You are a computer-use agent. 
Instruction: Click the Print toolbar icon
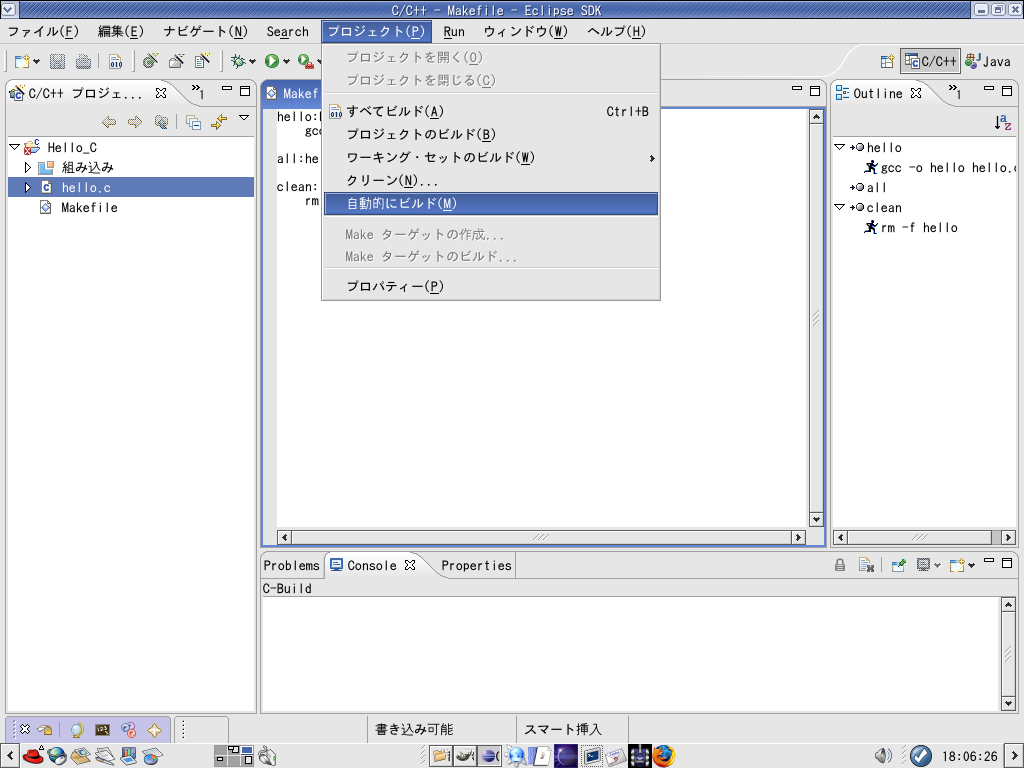[x=83, y=61]
